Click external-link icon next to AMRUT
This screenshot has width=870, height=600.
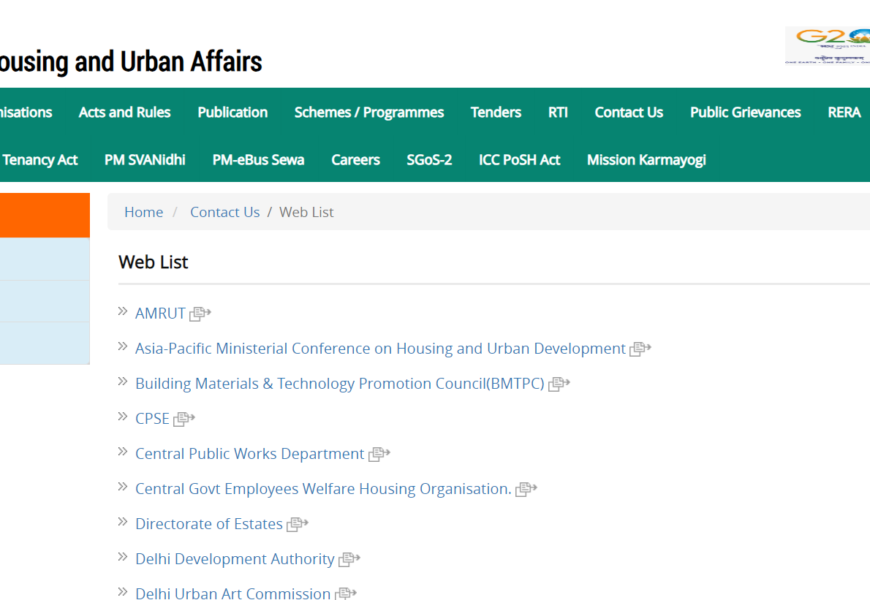click(x=200, y=314)
